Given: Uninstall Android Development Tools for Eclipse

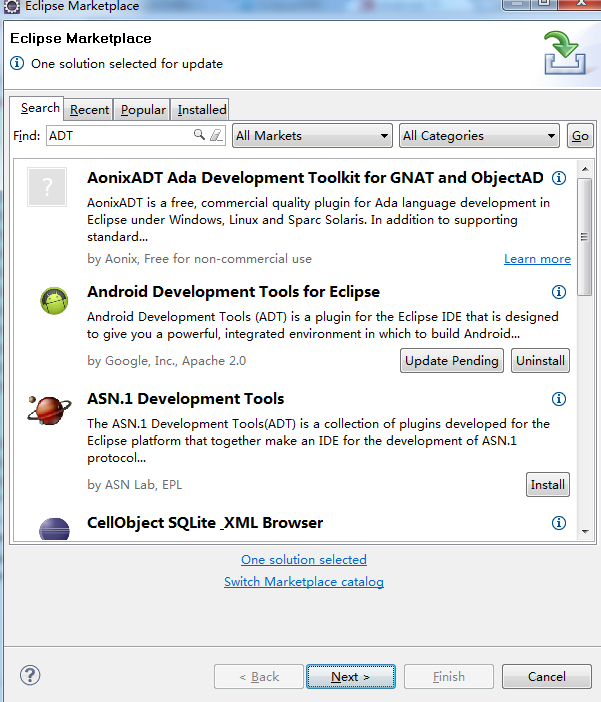Looking at the screenshot, I should pos(541,361).
